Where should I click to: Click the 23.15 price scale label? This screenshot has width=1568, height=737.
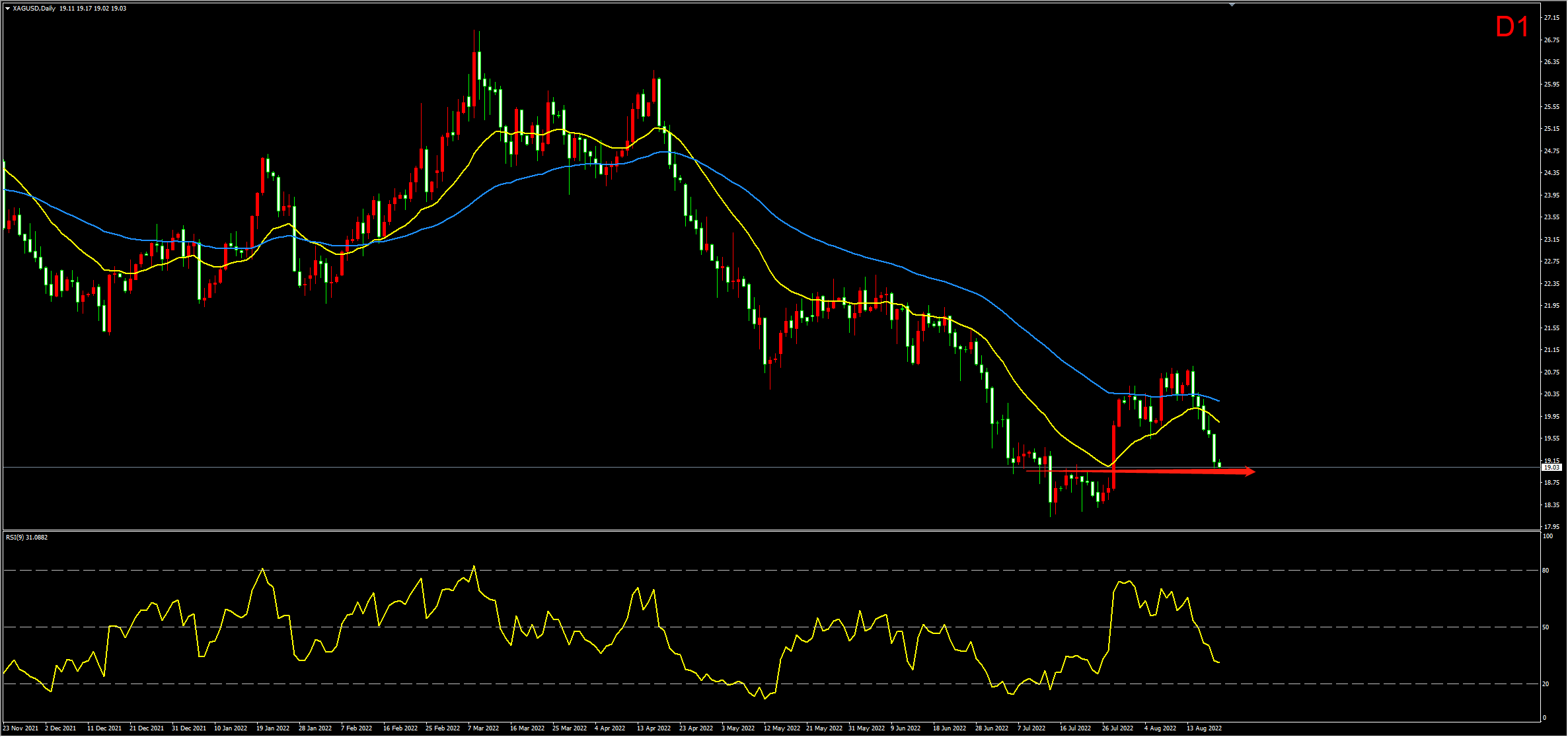1551,240
